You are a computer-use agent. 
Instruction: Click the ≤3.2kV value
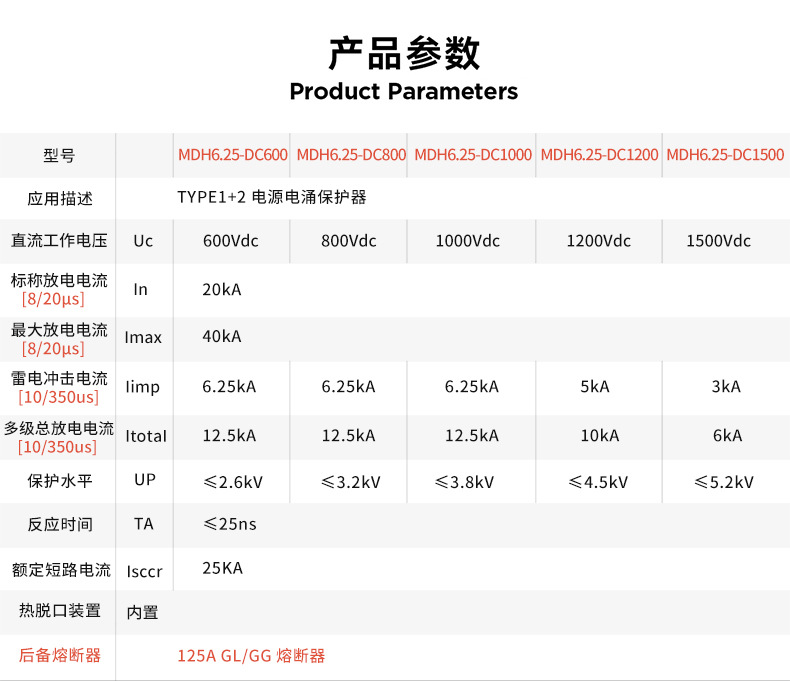pos(351,483)
